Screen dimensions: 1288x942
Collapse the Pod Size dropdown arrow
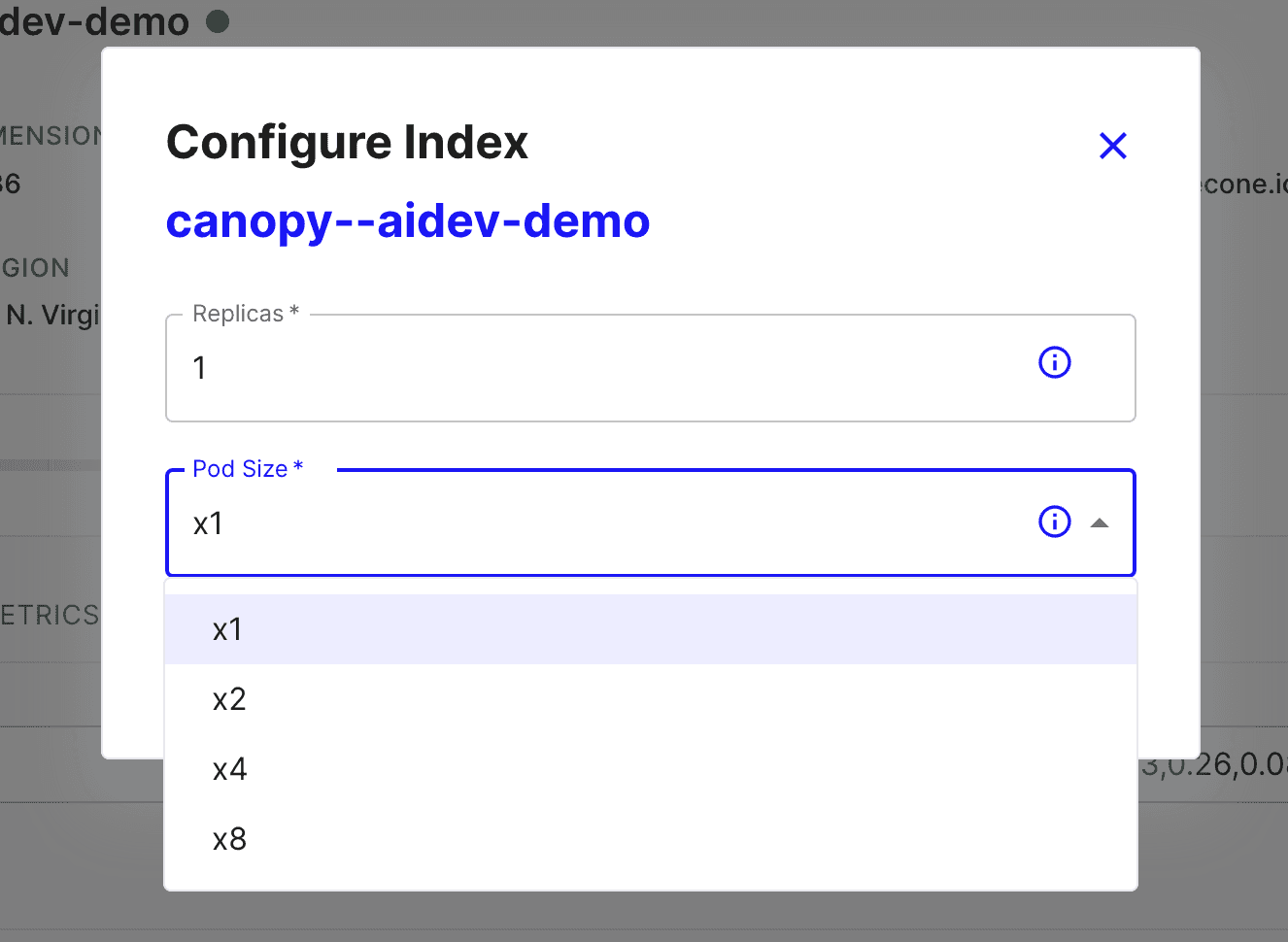(x=1100, y=523)
